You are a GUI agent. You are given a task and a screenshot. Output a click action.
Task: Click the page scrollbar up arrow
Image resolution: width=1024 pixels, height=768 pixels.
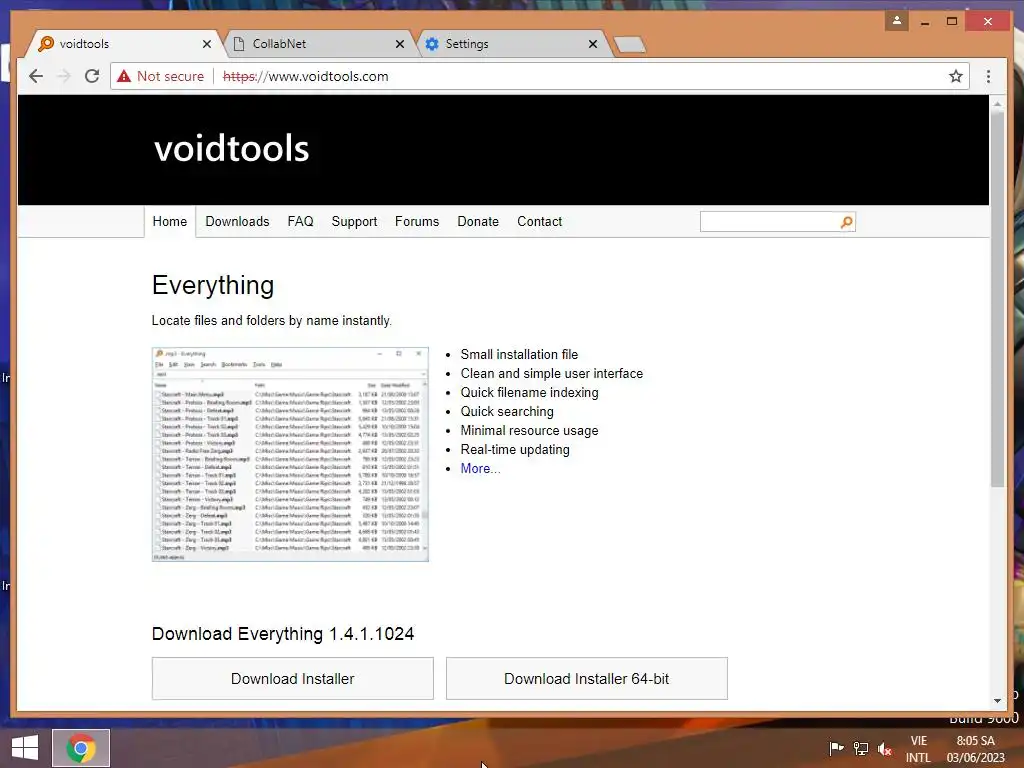click(x=997, y=104)
